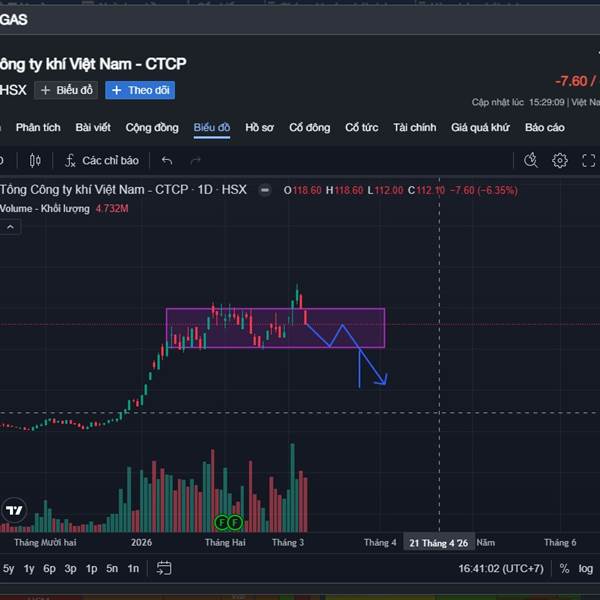Open the Tài chính tab
This screenshot has height=600, width=600.
[415, 127]
